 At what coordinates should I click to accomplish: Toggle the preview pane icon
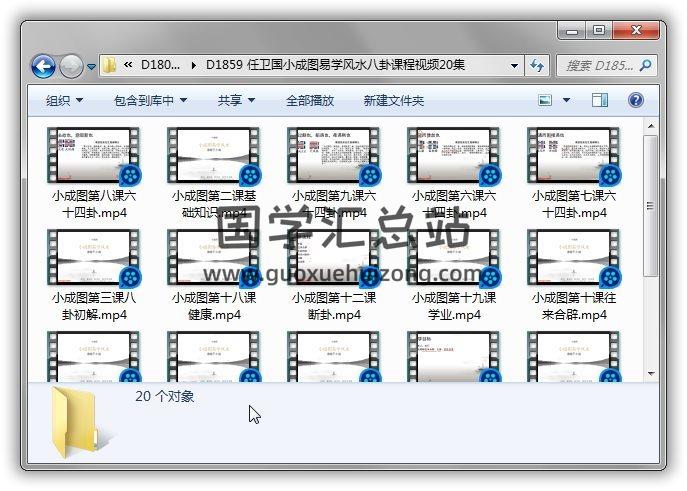tap(600, 100)
